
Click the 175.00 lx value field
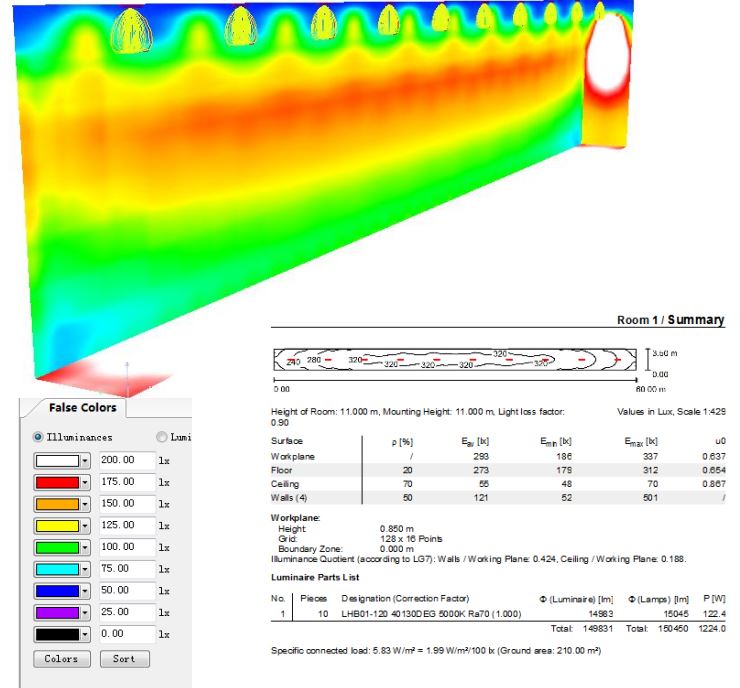click(x=125, y=482)
